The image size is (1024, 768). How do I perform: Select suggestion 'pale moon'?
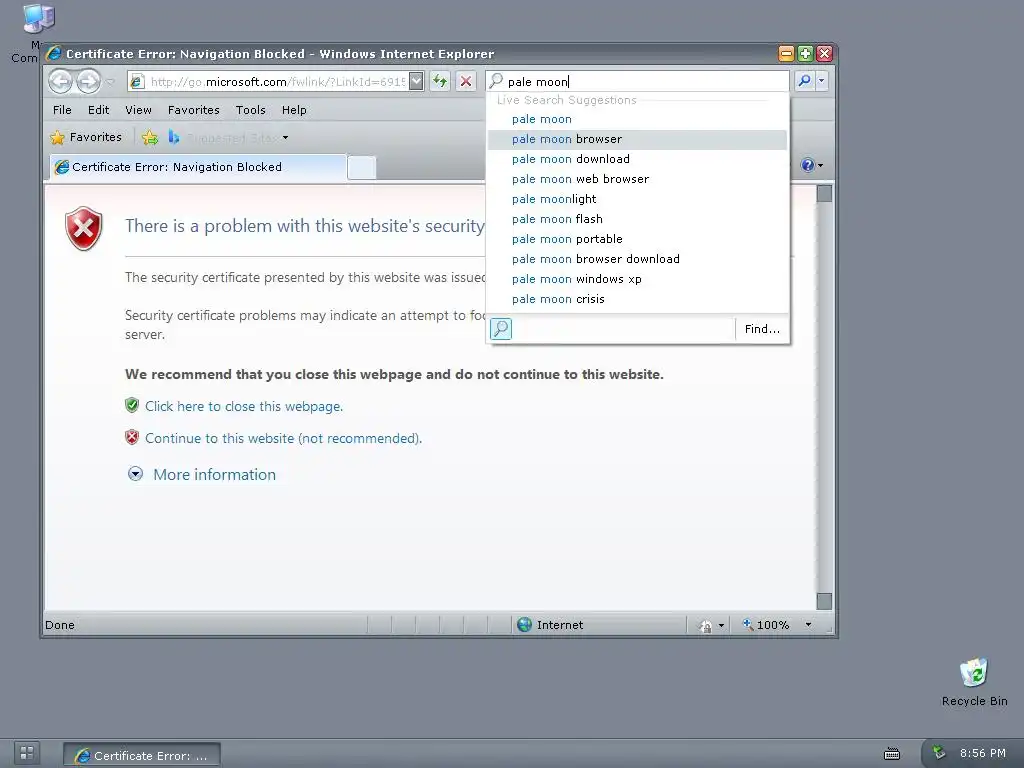click(637, 119)
